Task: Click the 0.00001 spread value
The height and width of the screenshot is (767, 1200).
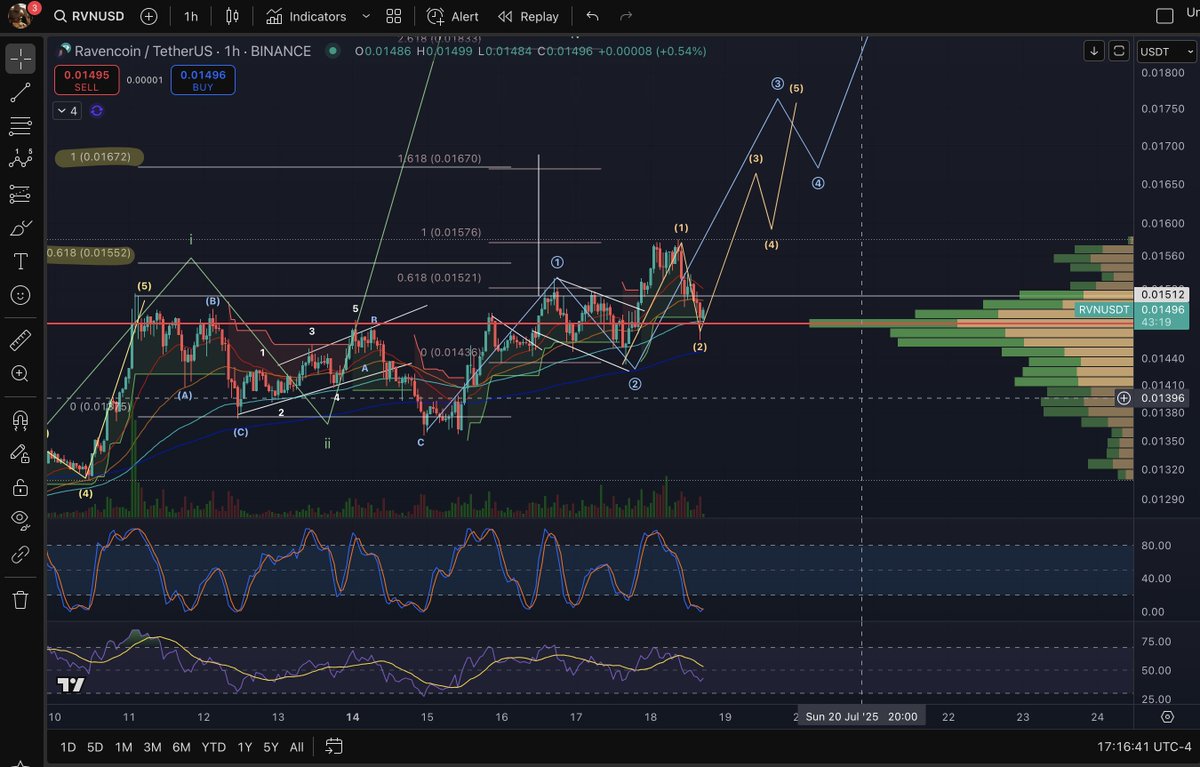Action: point(145,80)
